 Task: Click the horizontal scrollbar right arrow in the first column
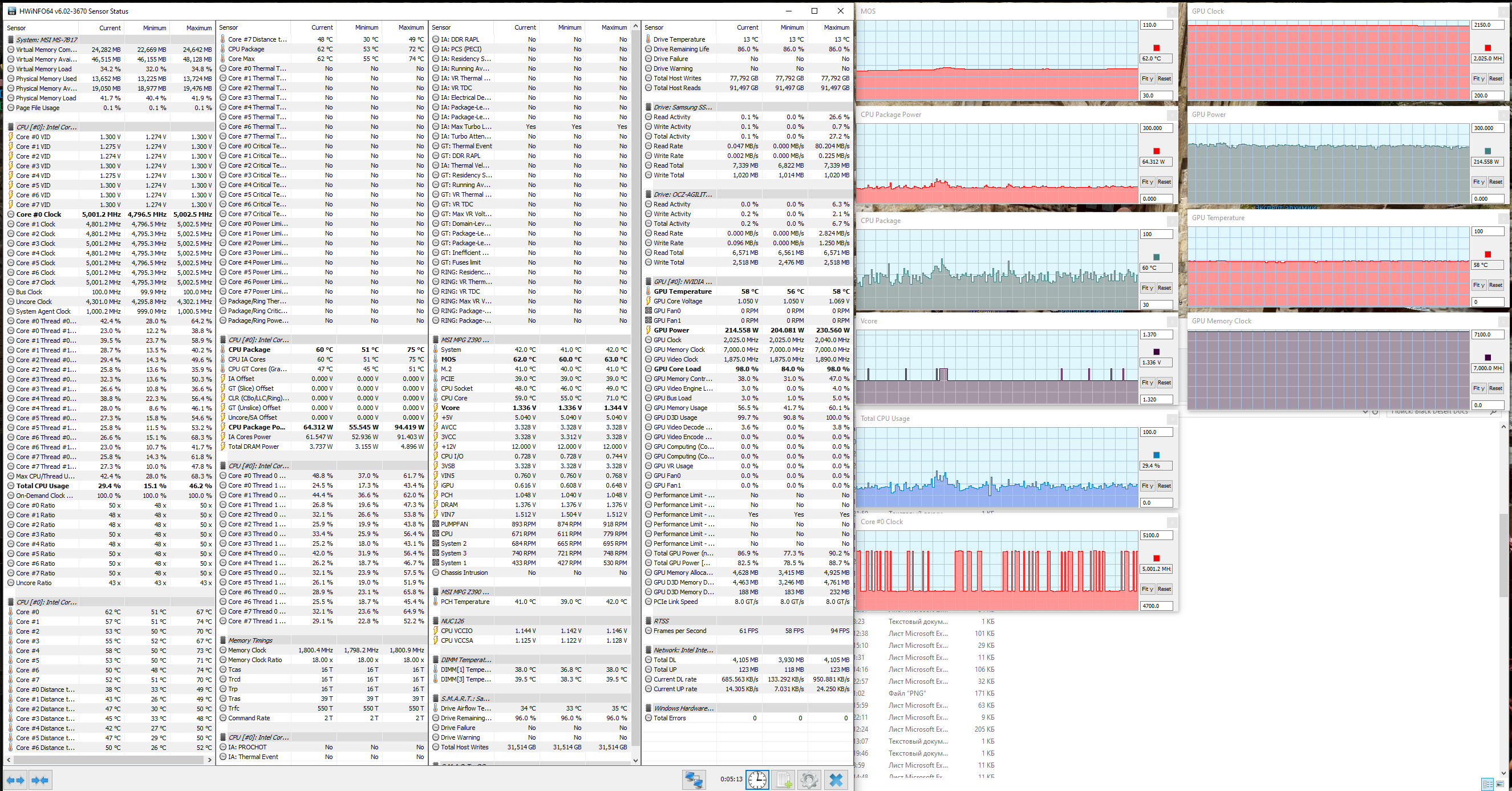click(209, 759)
